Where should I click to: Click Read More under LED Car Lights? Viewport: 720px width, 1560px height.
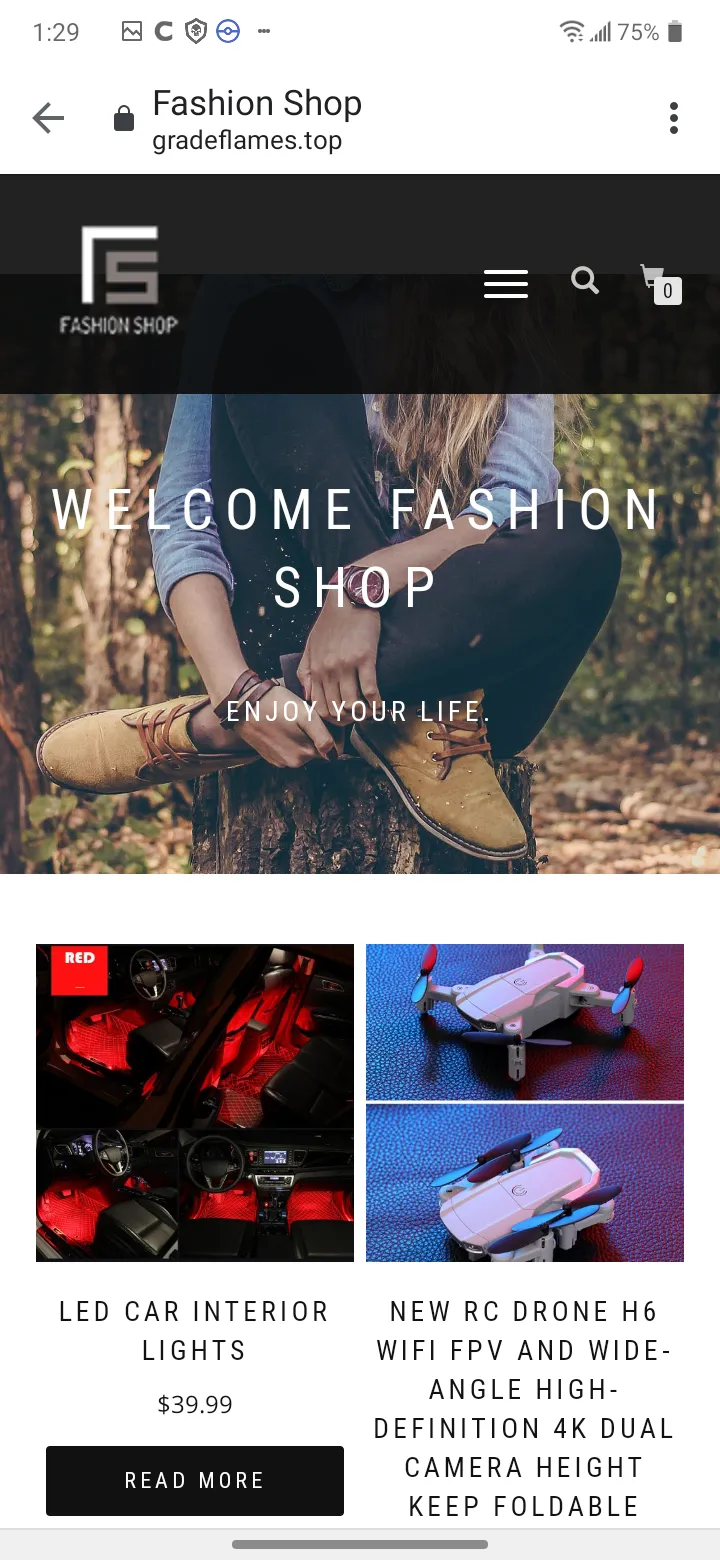[195, 1481]
